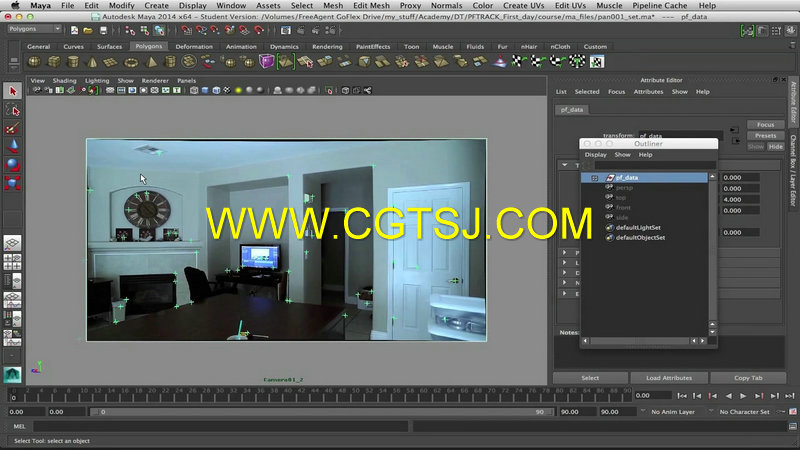Pick the Paint selection tool
Viewport: 800px width, 450px height.
click(x=13, y=129)
